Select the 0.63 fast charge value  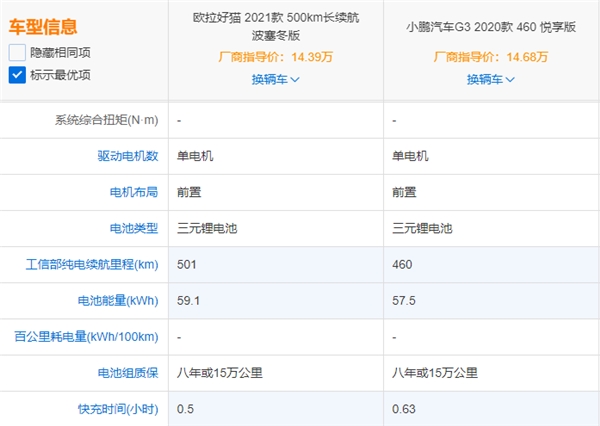[x=404, y=409]
